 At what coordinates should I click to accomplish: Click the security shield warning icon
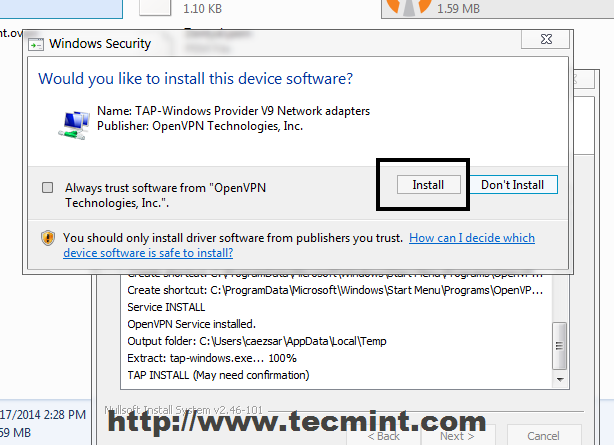click(48, 238)
